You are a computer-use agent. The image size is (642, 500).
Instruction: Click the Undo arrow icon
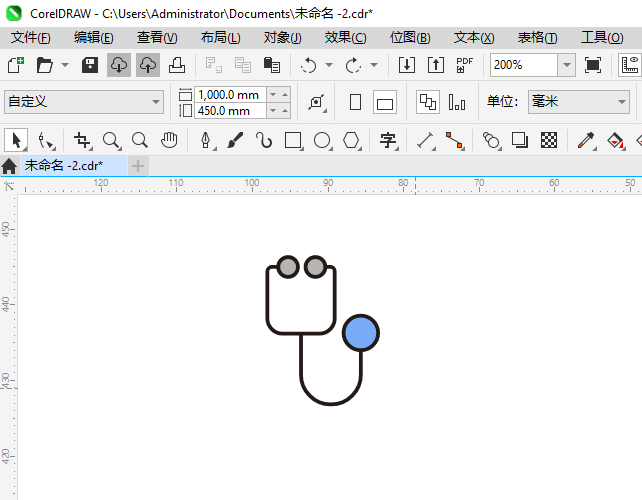(308, 65)
